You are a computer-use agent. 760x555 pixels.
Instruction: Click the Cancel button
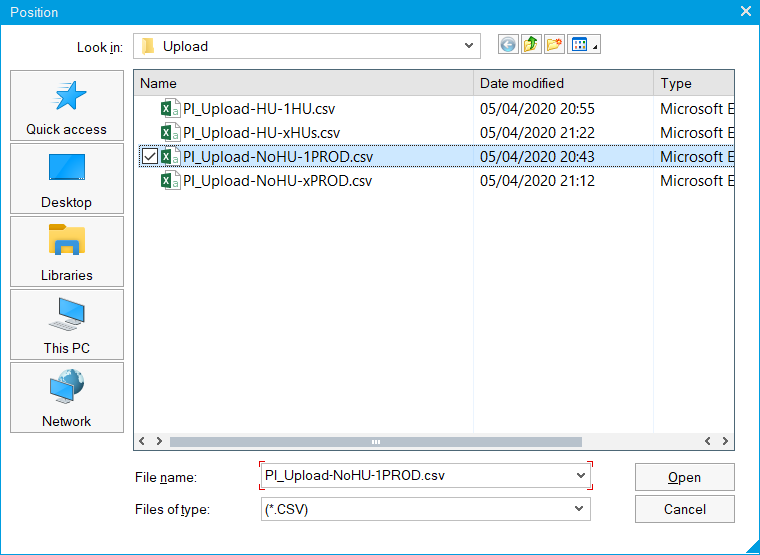click(x=684, y=509)
